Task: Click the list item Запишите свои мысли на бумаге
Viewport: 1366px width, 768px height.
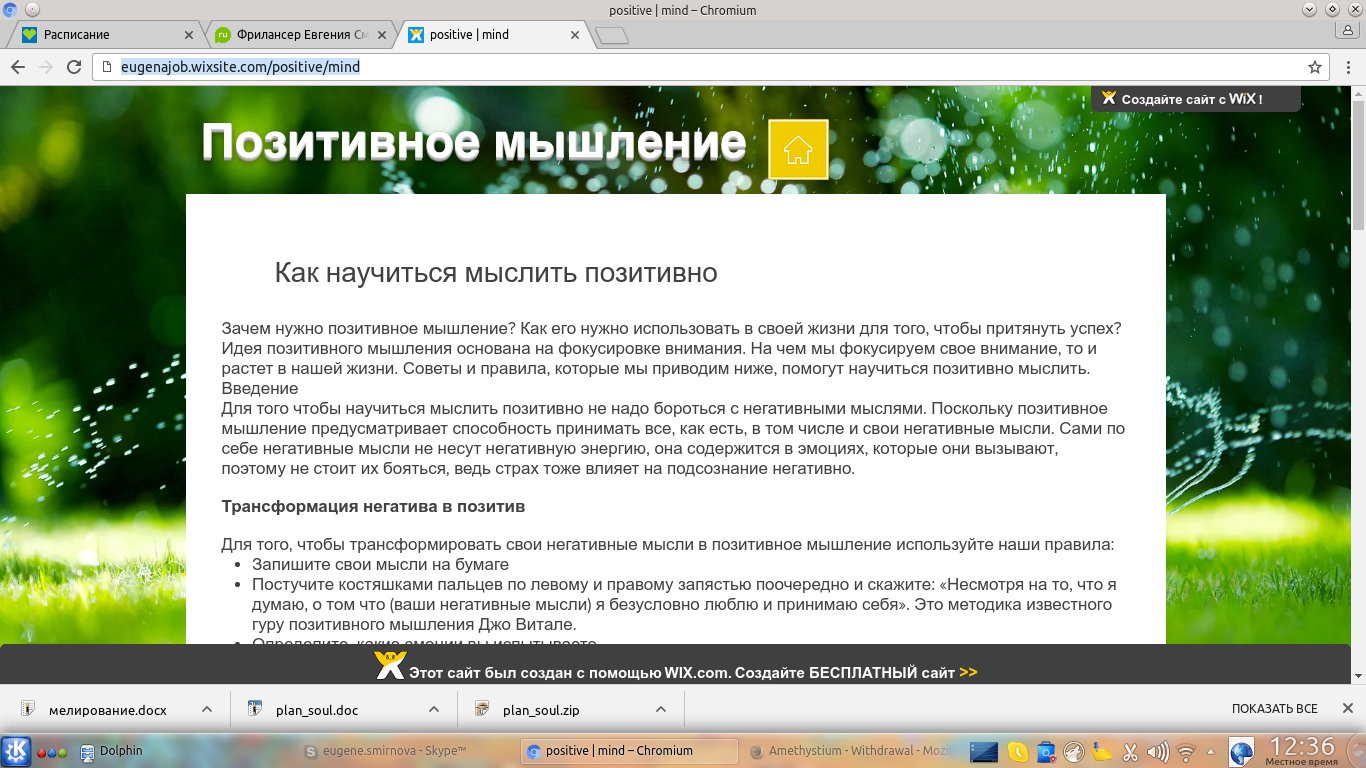Action: [x=381, y=565]
